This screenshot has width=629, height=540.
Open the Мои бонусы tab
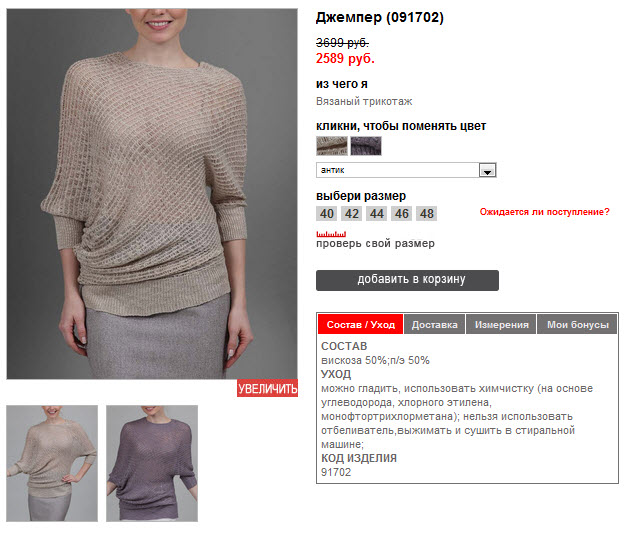[x=577, y=324]
